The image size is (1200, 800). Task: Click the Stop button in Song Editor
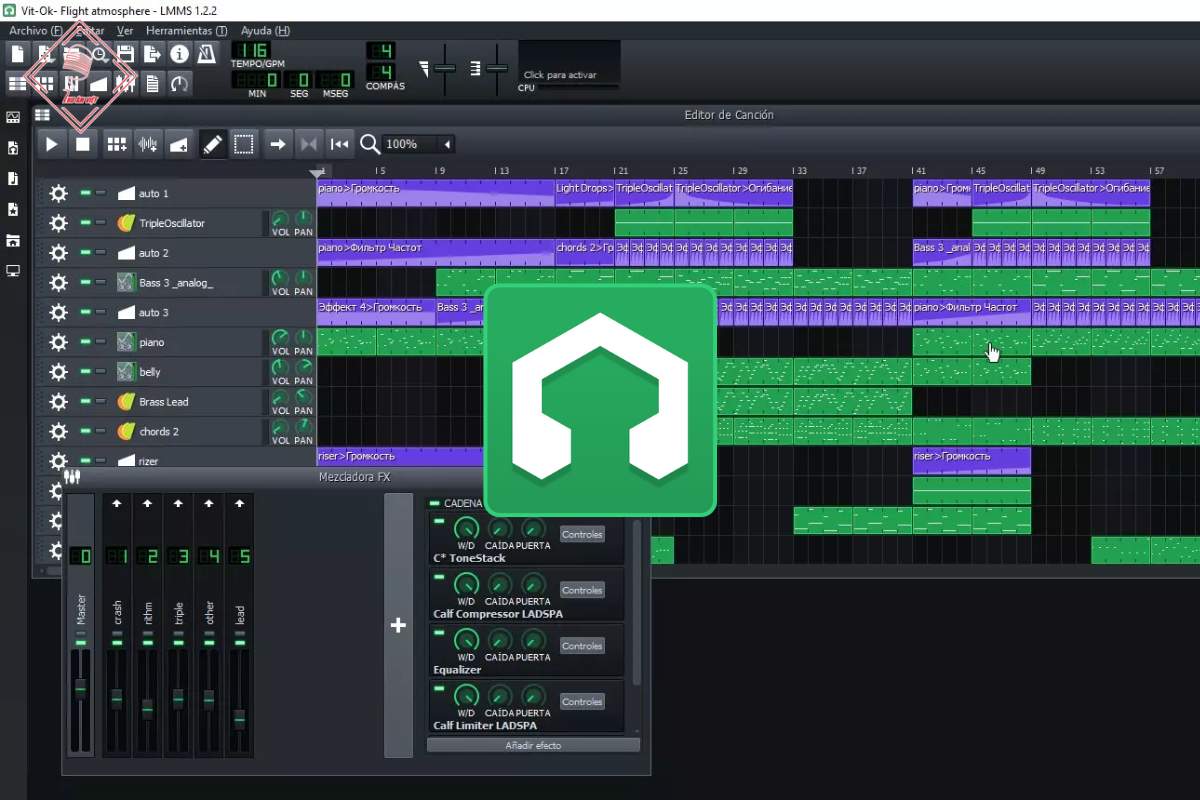[x=83, y=144]
